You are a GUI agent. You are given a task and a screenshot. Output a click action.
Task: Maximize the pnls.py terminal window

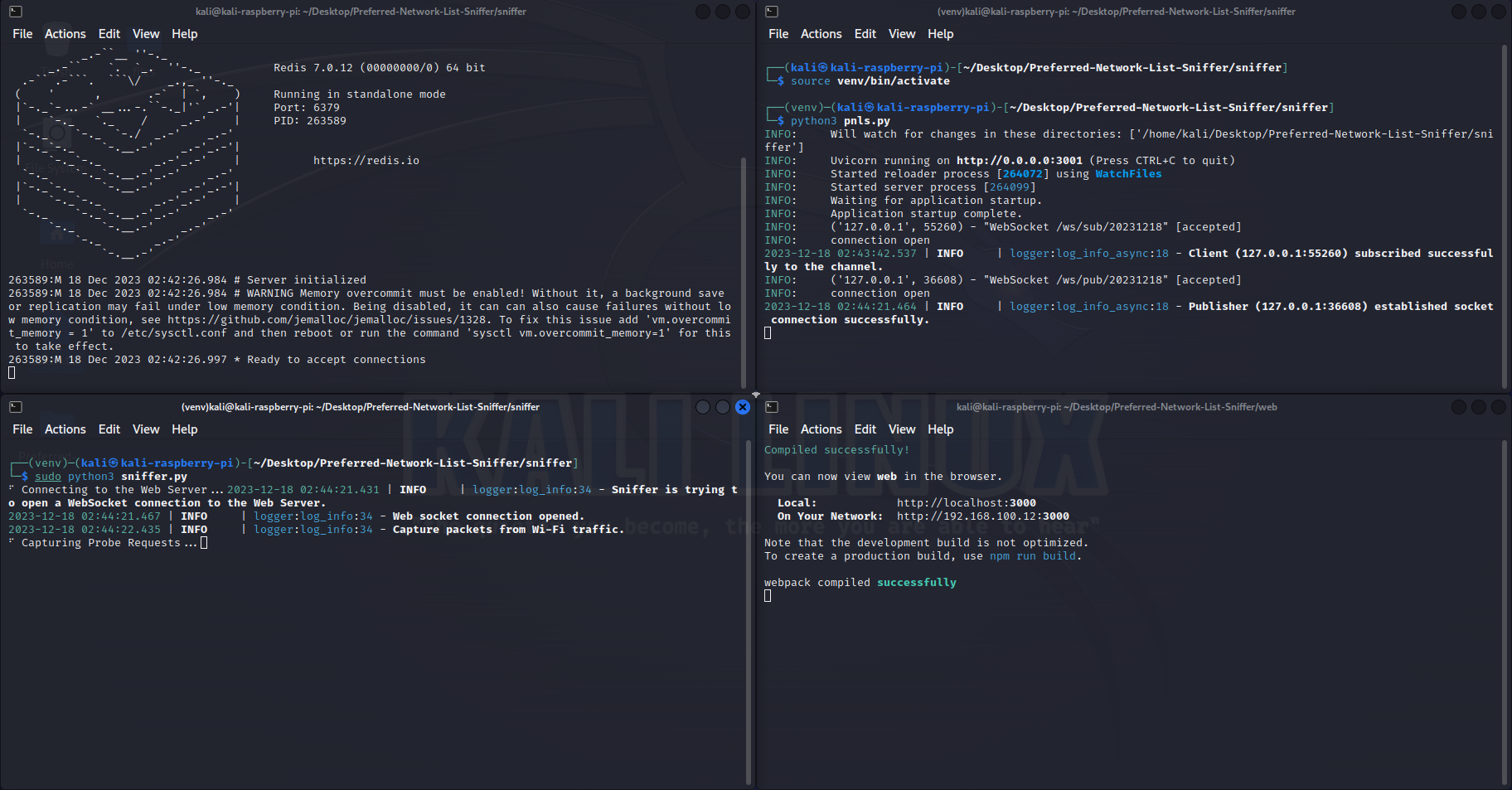point(1478,11)
